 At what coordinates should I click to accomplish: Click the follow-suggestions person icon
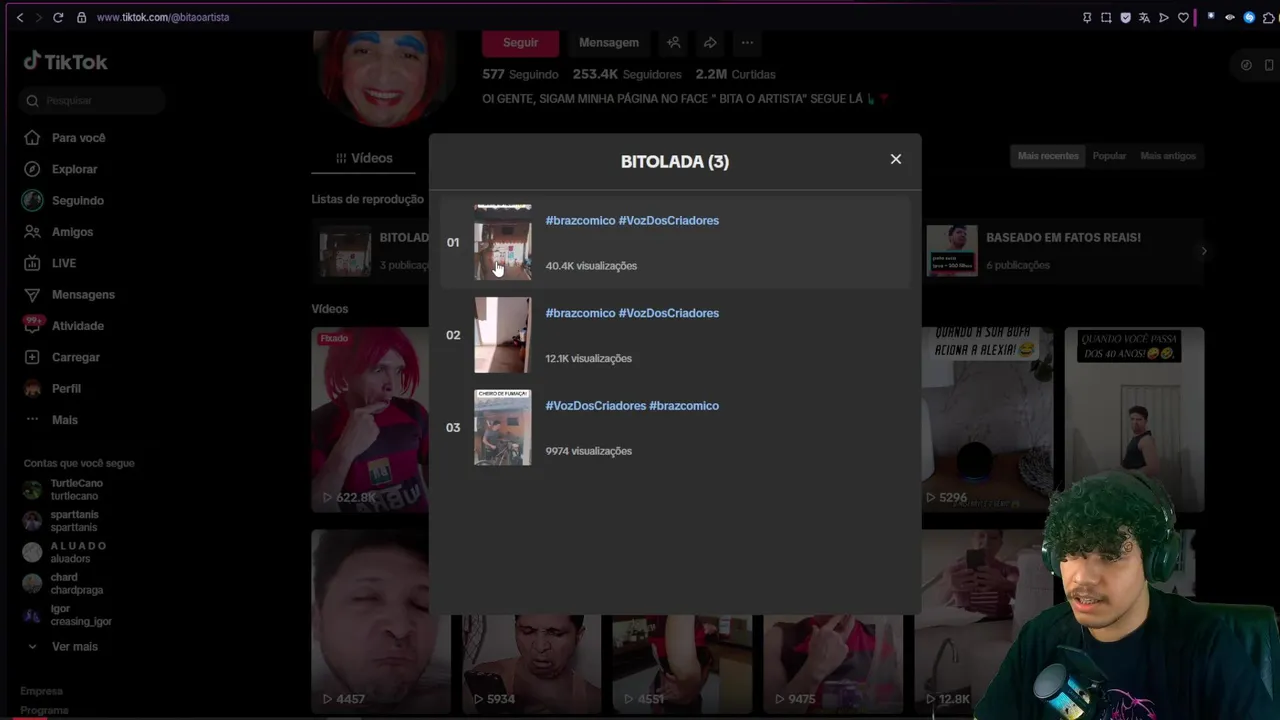pyautogui.click(x=674, y=43)
